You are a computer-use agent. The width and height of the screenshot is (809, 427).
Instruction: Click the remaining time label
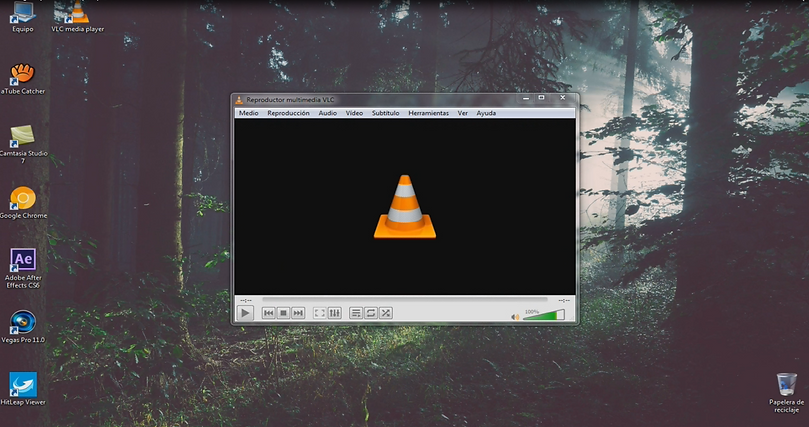pos(564,300)
